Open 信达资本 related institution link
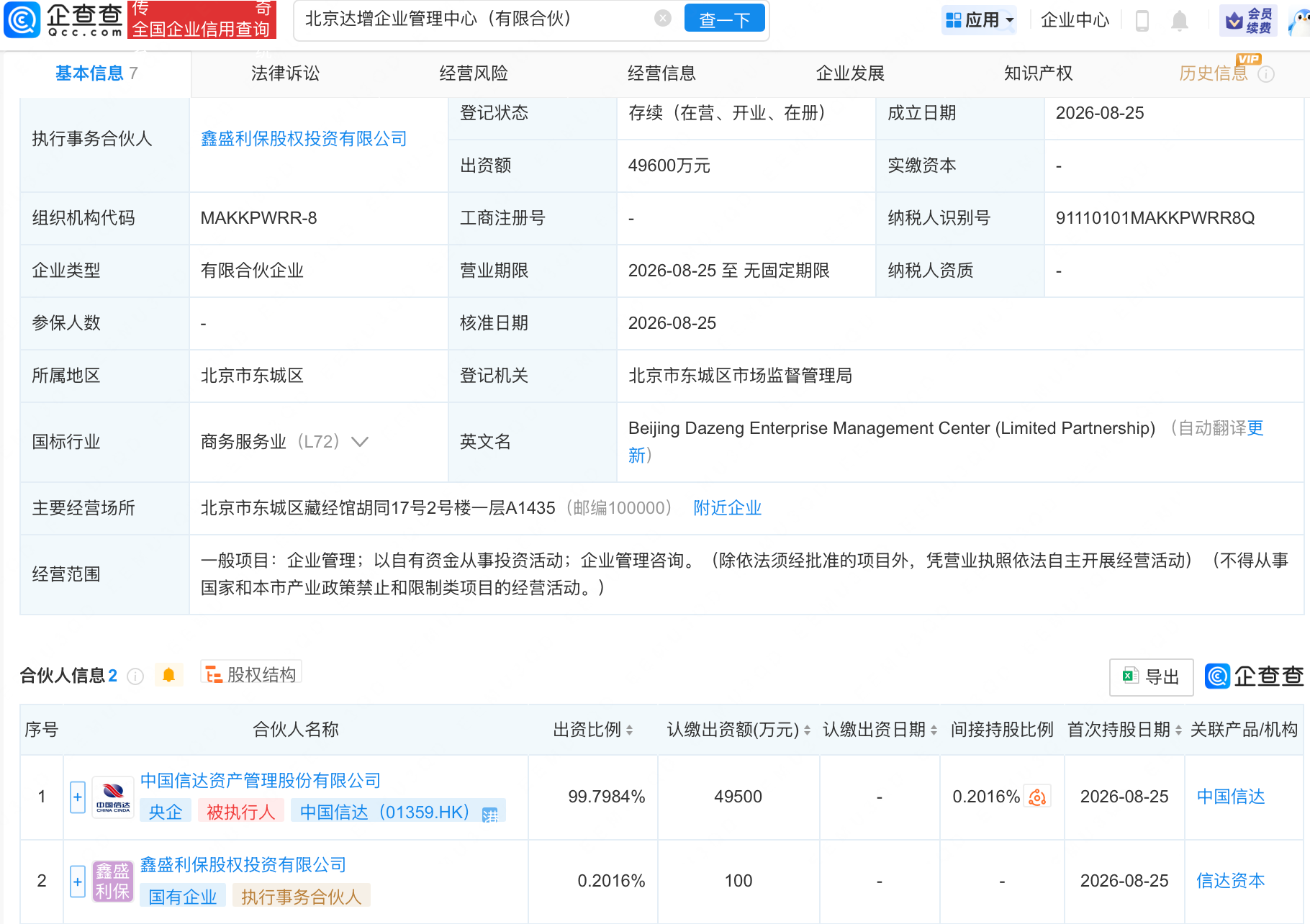This screenshot has height=924, width=1310. pyautogui.click(x=1231, y=881)
